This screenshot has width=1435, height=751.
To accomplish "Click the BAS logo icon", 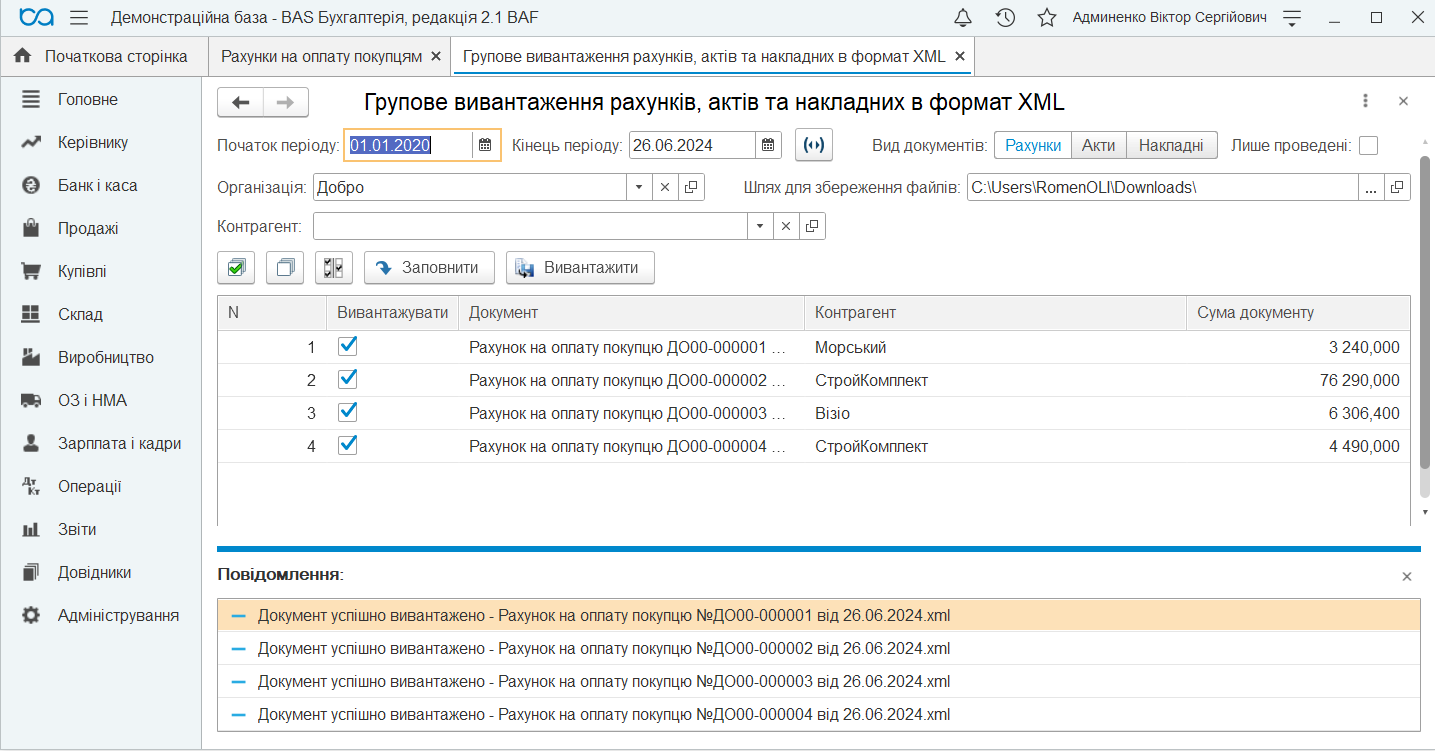I will [x=36, y=18].
